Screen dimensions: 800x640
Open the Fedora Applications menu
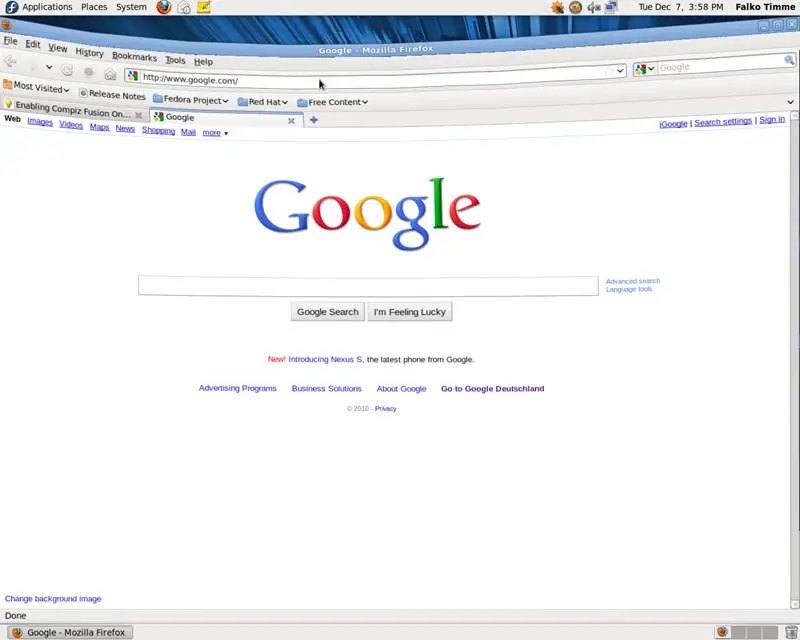point(39,7)
